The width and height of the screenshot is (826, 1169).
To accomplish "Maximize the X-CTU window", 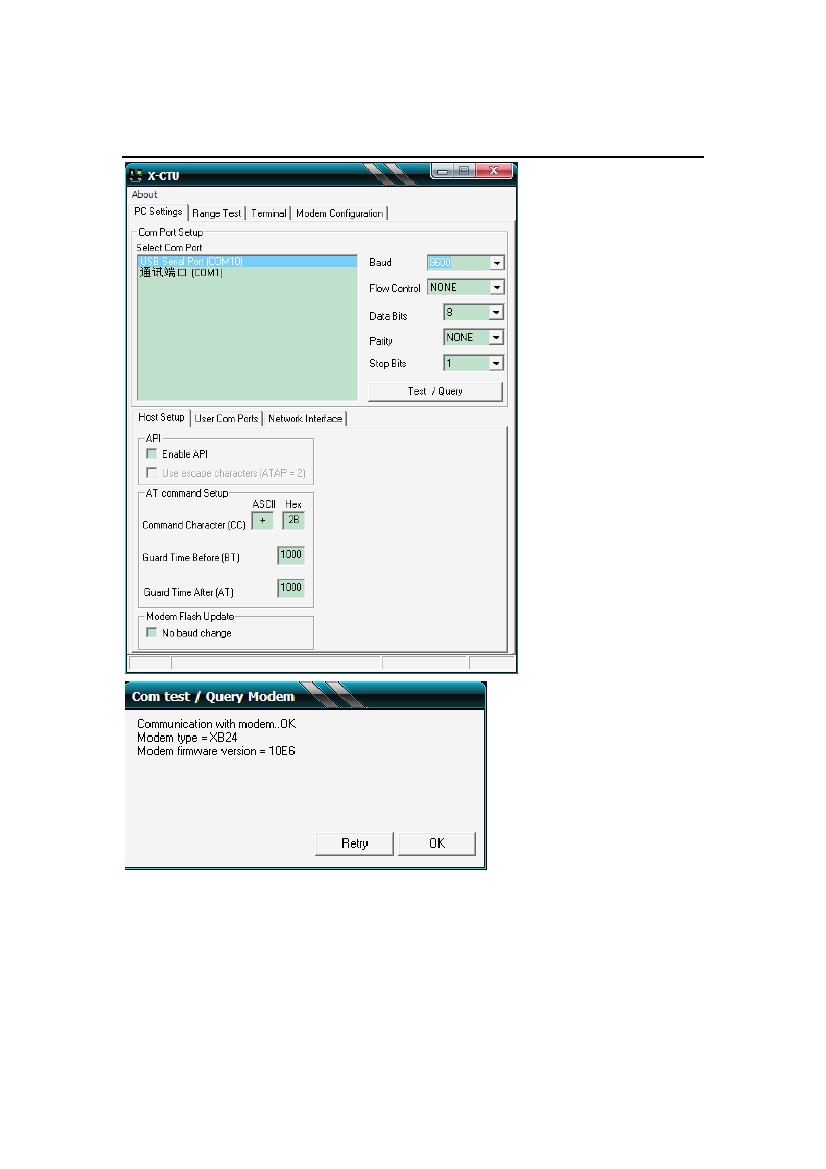I will point(464,171).
